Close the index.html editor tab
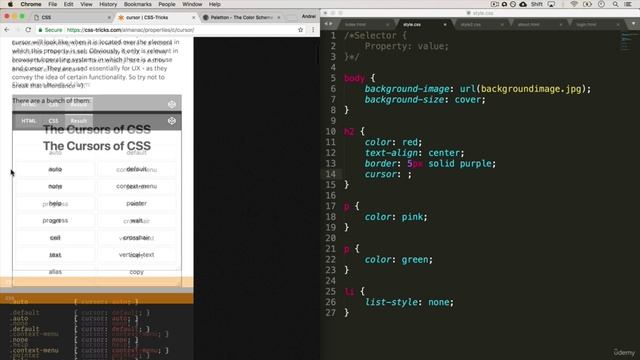This screenshot has width=640, height=360. (387, 25)
